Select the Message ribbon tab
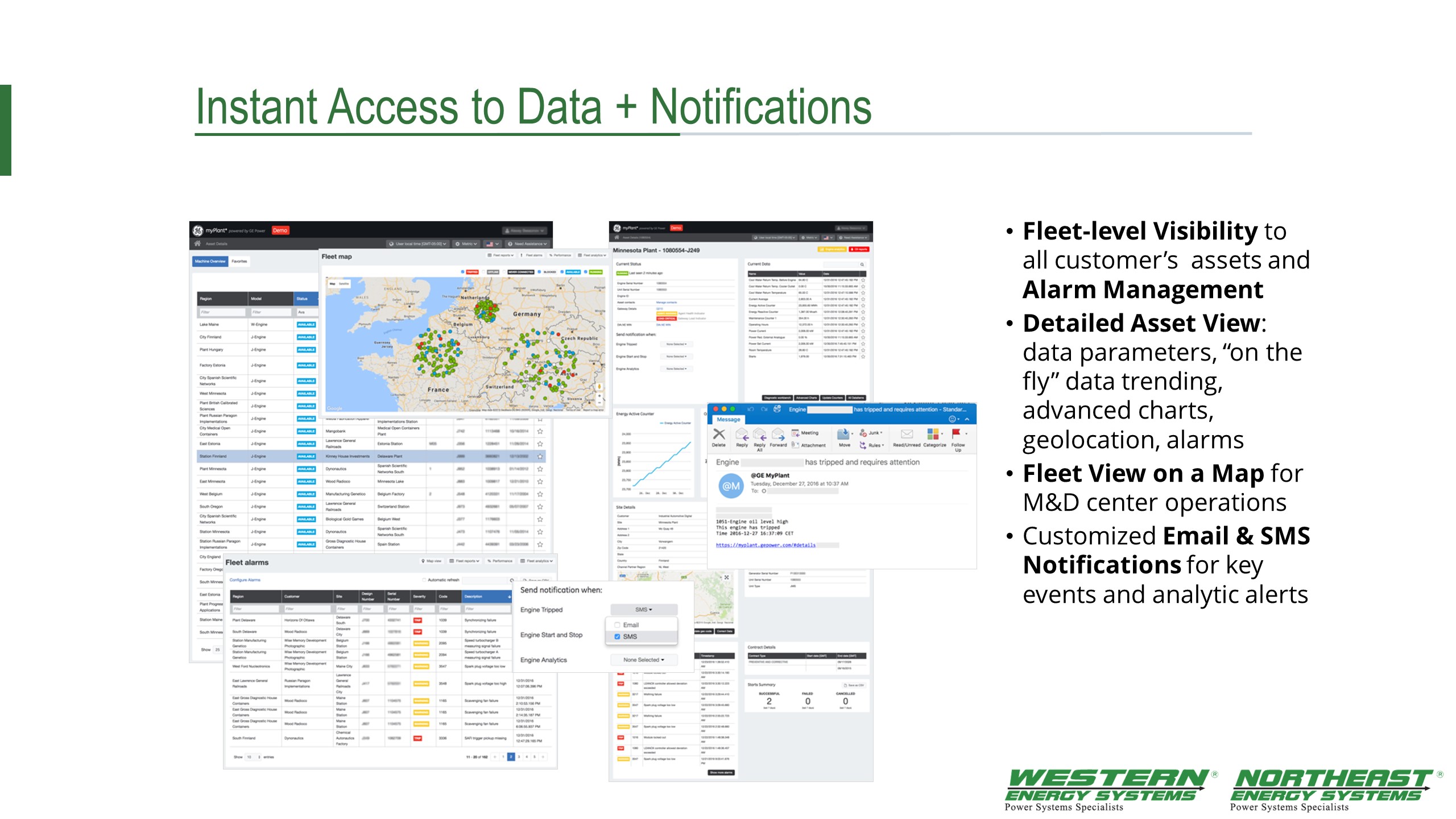This screenshot has width=1456, height=819. point(728,419)
